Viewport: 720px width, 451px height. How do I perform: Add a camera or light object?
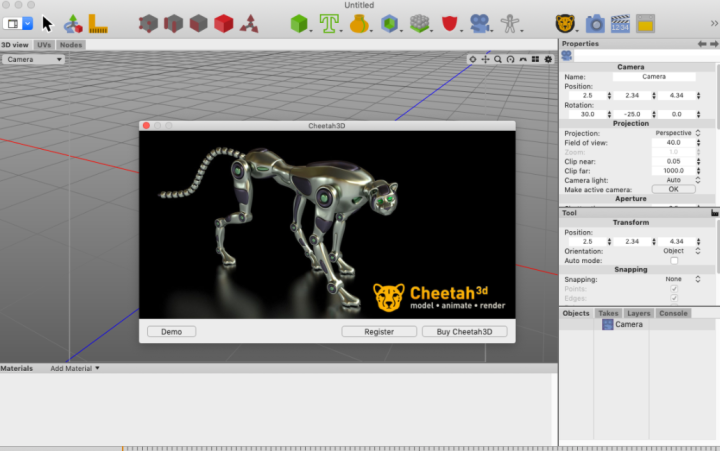click(479, 23)
